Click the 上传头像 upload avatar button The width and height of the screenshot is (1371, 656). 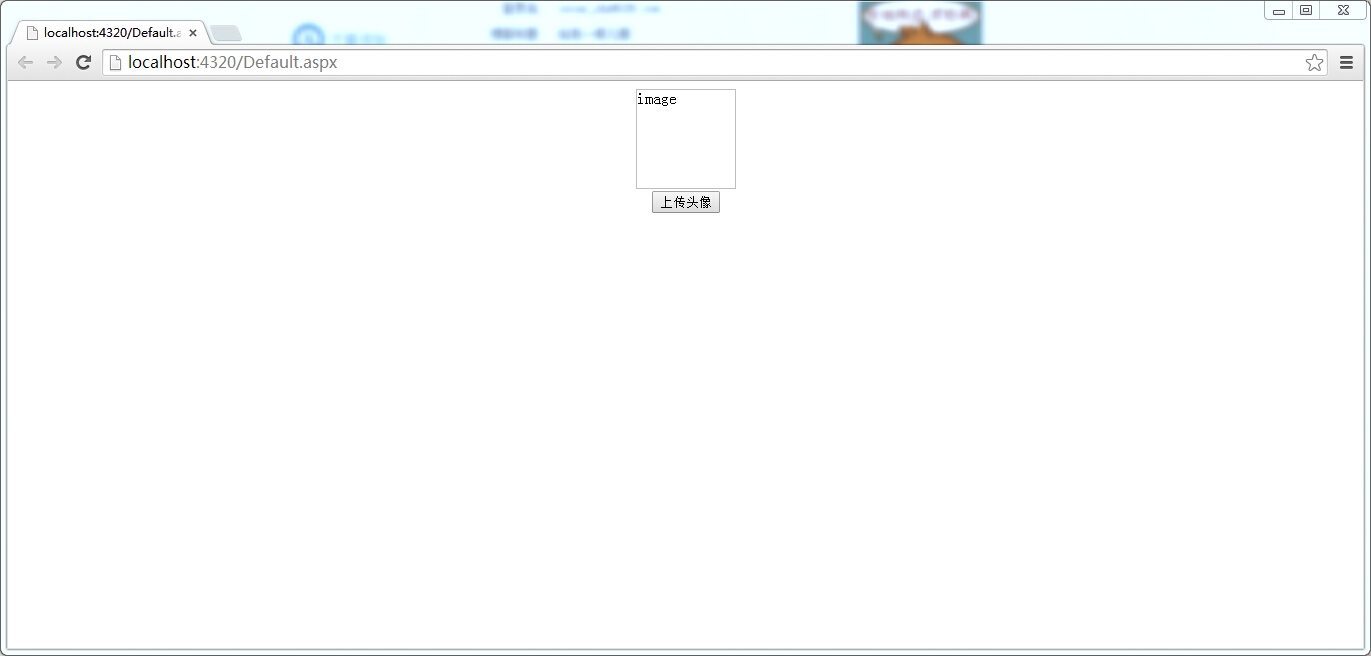click(686, 202)
